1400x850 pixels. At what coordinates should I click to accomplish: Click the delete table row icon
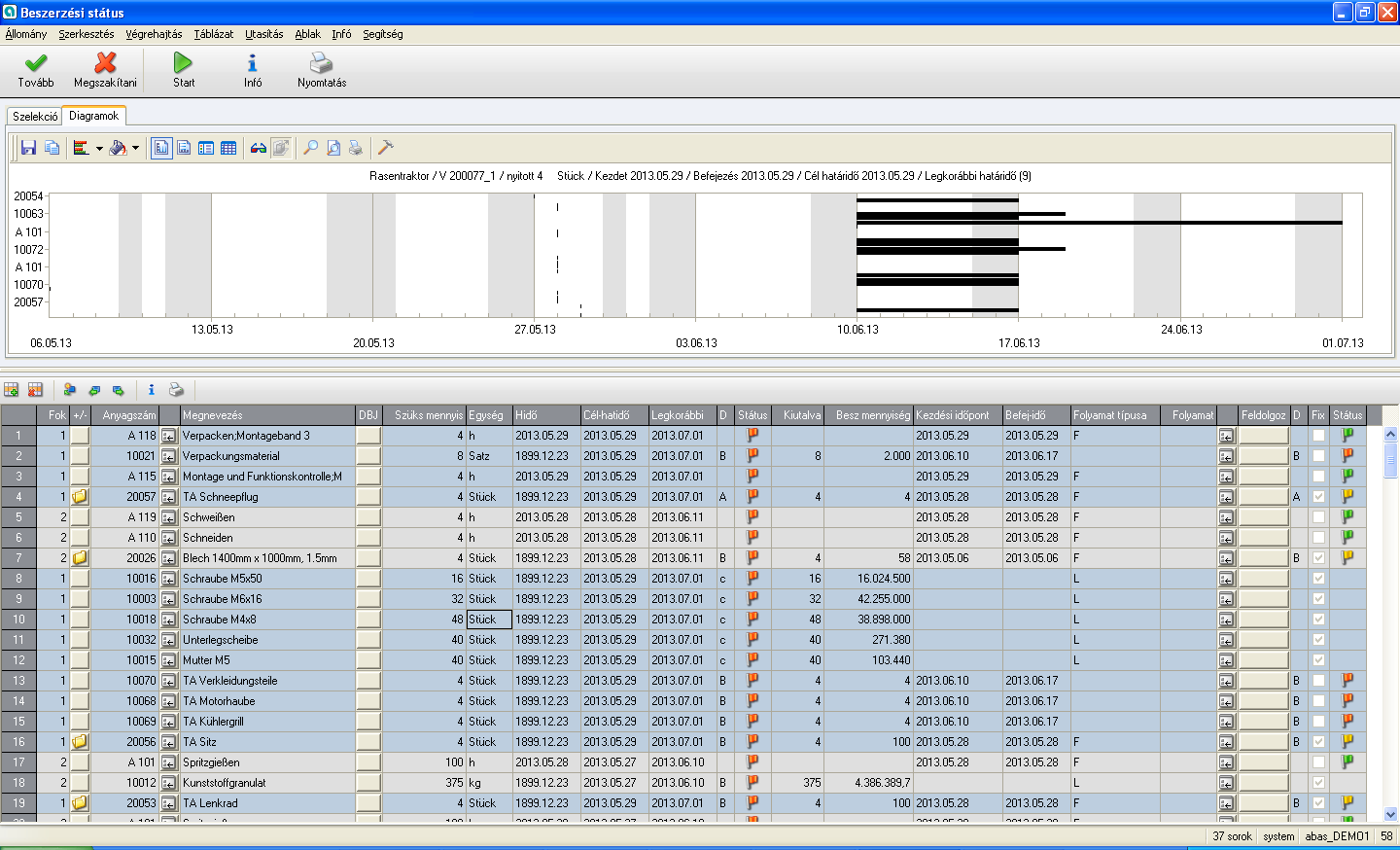tap(35, 390)
